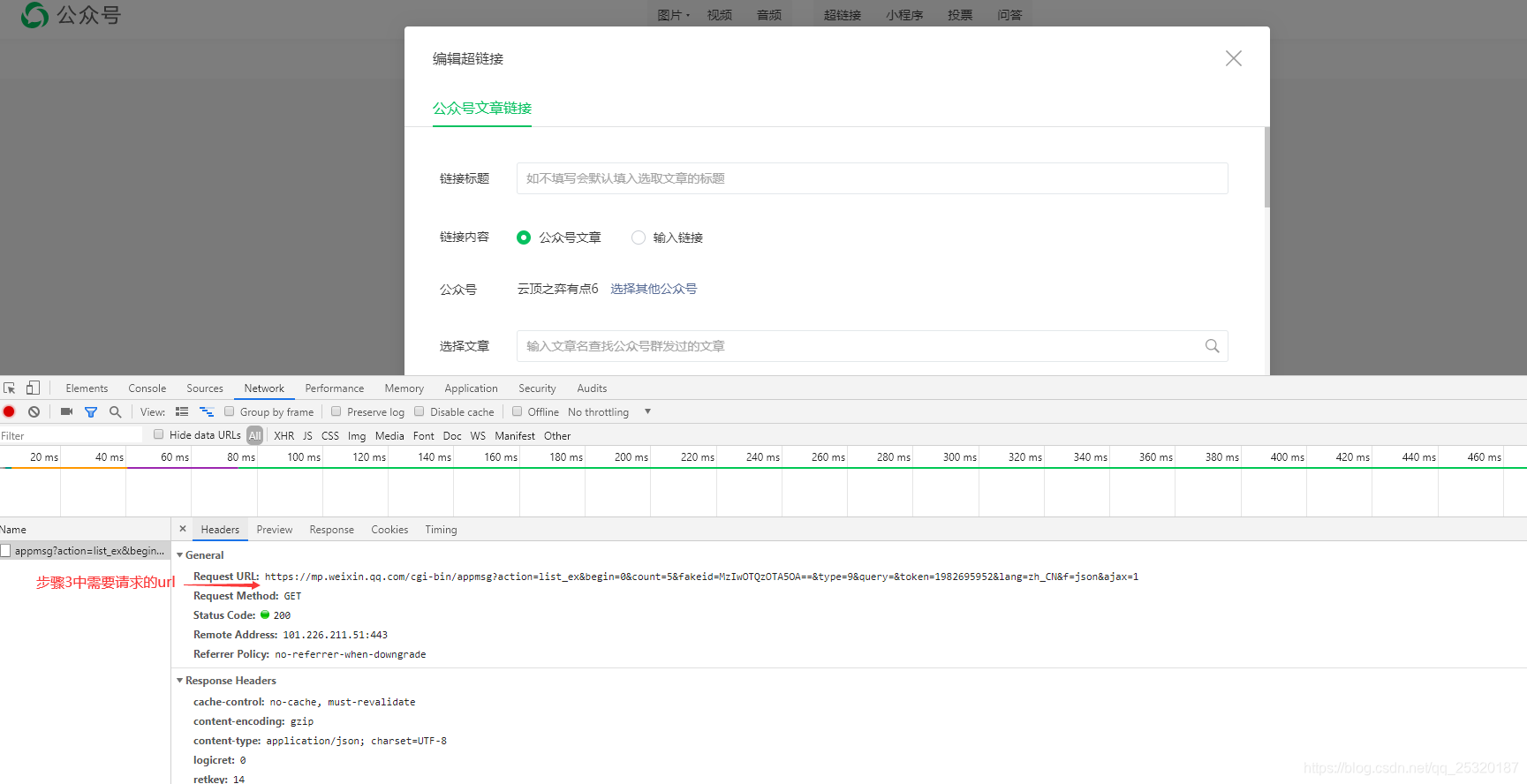The height and width of the screenshot is (784, 1527).
Task: Open the Elements tab
Action: click(87, 388)
